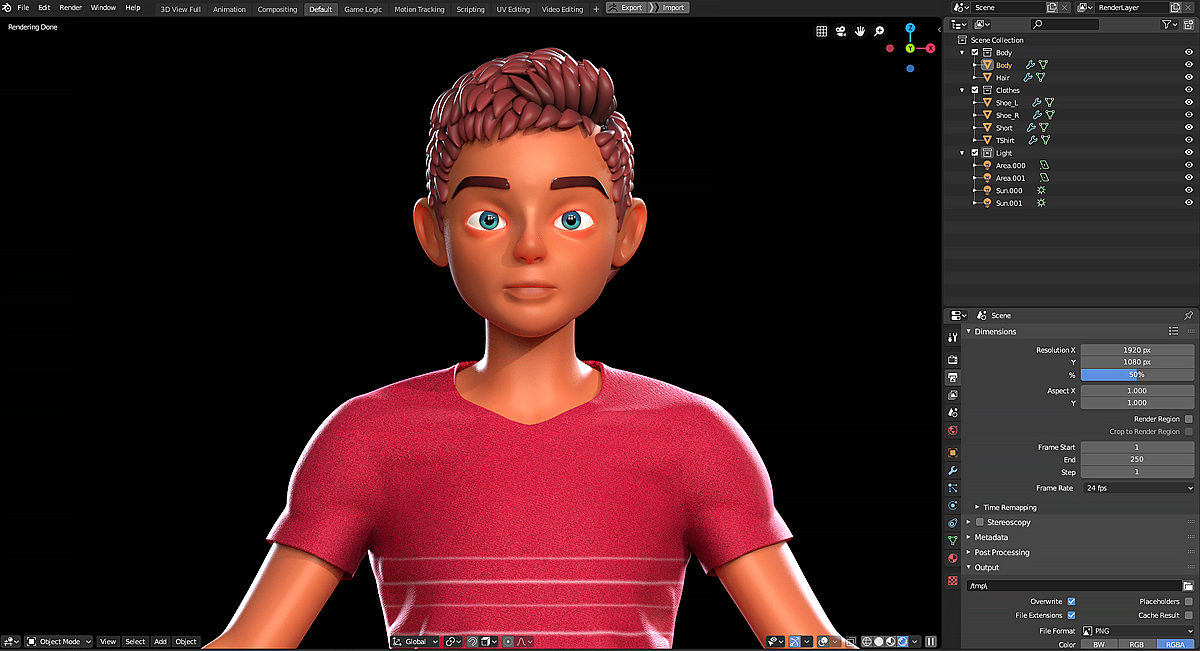The image size is (1200, 651).
Task: Disable the Overwrite checkbox
Action: point(1071,601)
